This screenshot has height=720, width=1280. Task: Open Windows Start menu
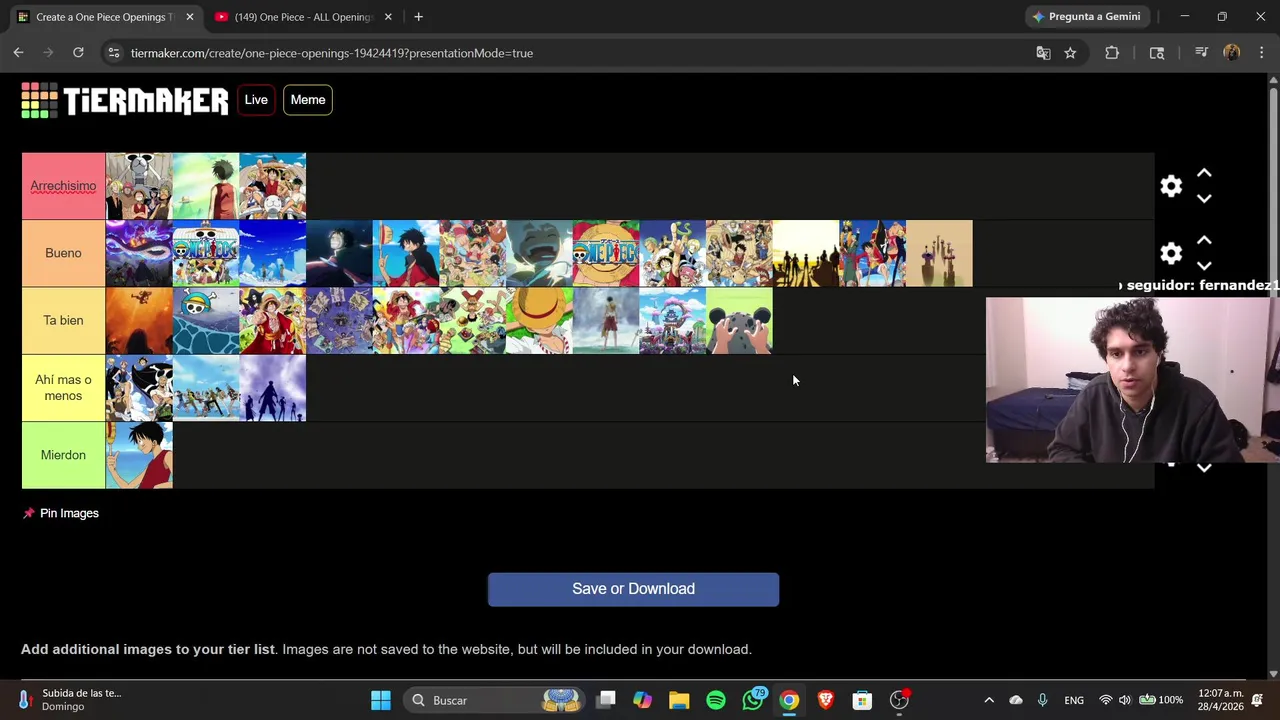click(381, 700)
